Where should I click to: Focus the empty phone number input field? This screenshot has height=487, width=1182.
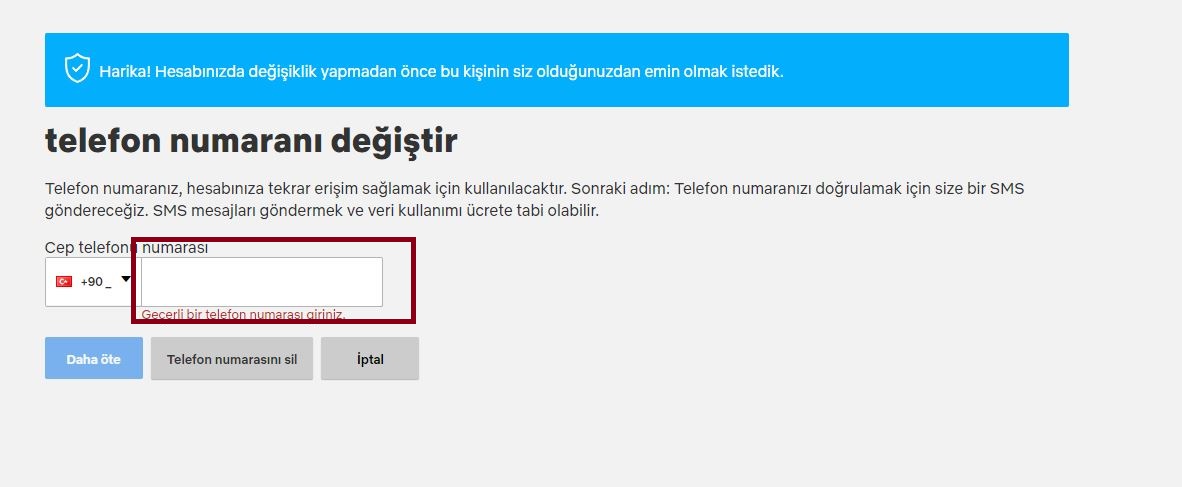point(262,282)
